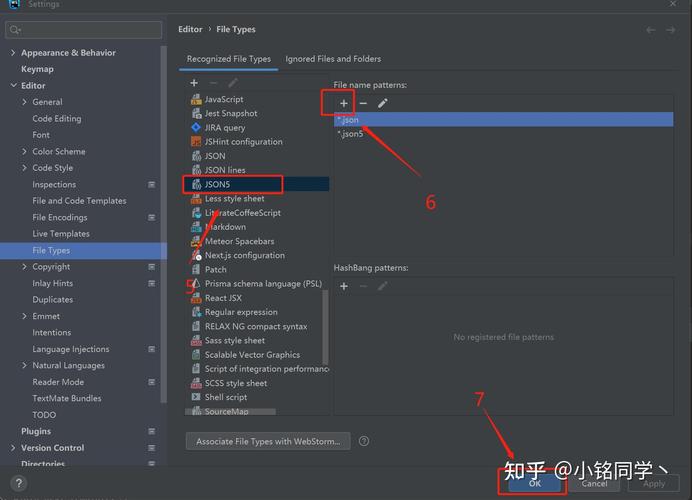Click help icon beside Associate File Types button
Image resolution: width=692 pixels, height=500 pixels.
(x=364, y=441)
